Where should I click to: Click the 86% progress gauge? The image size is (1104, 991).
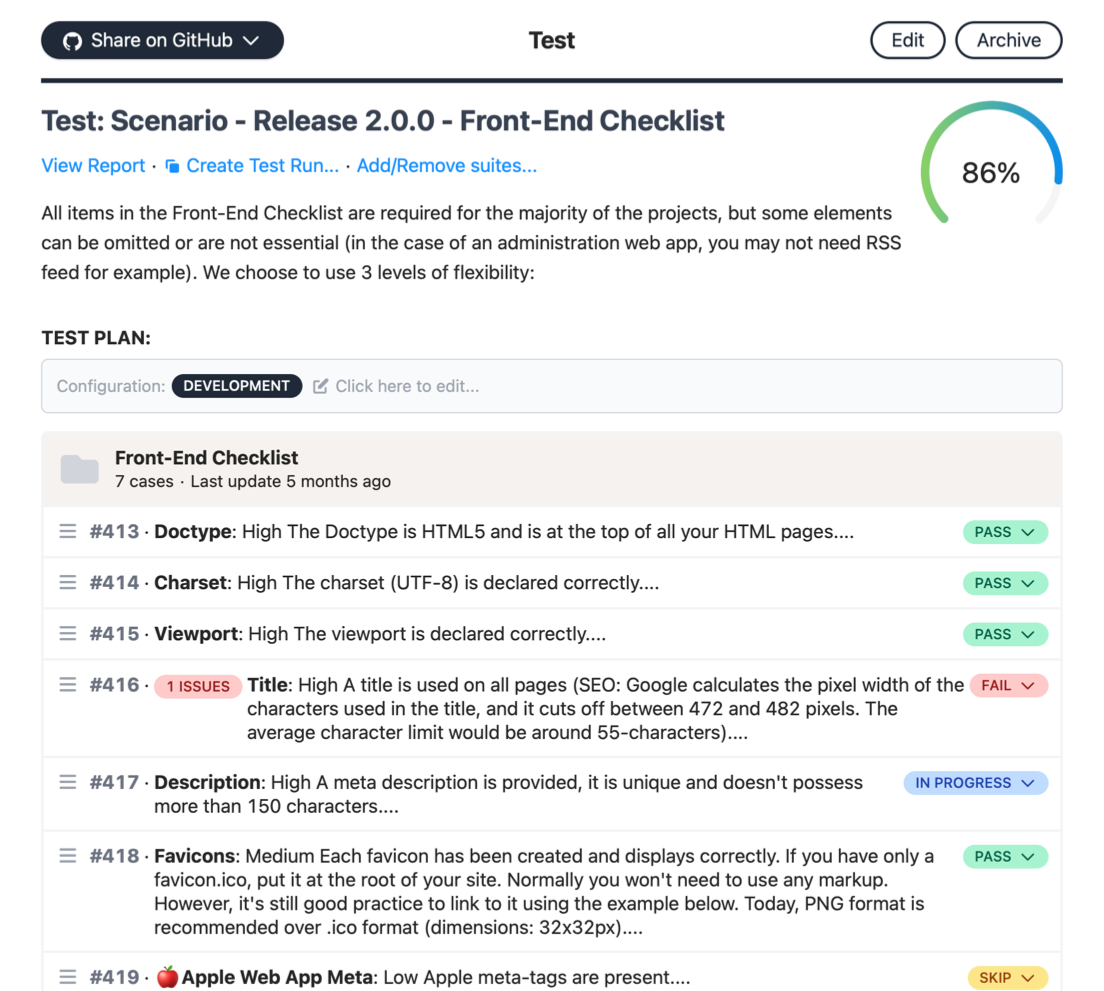point(991,169)
